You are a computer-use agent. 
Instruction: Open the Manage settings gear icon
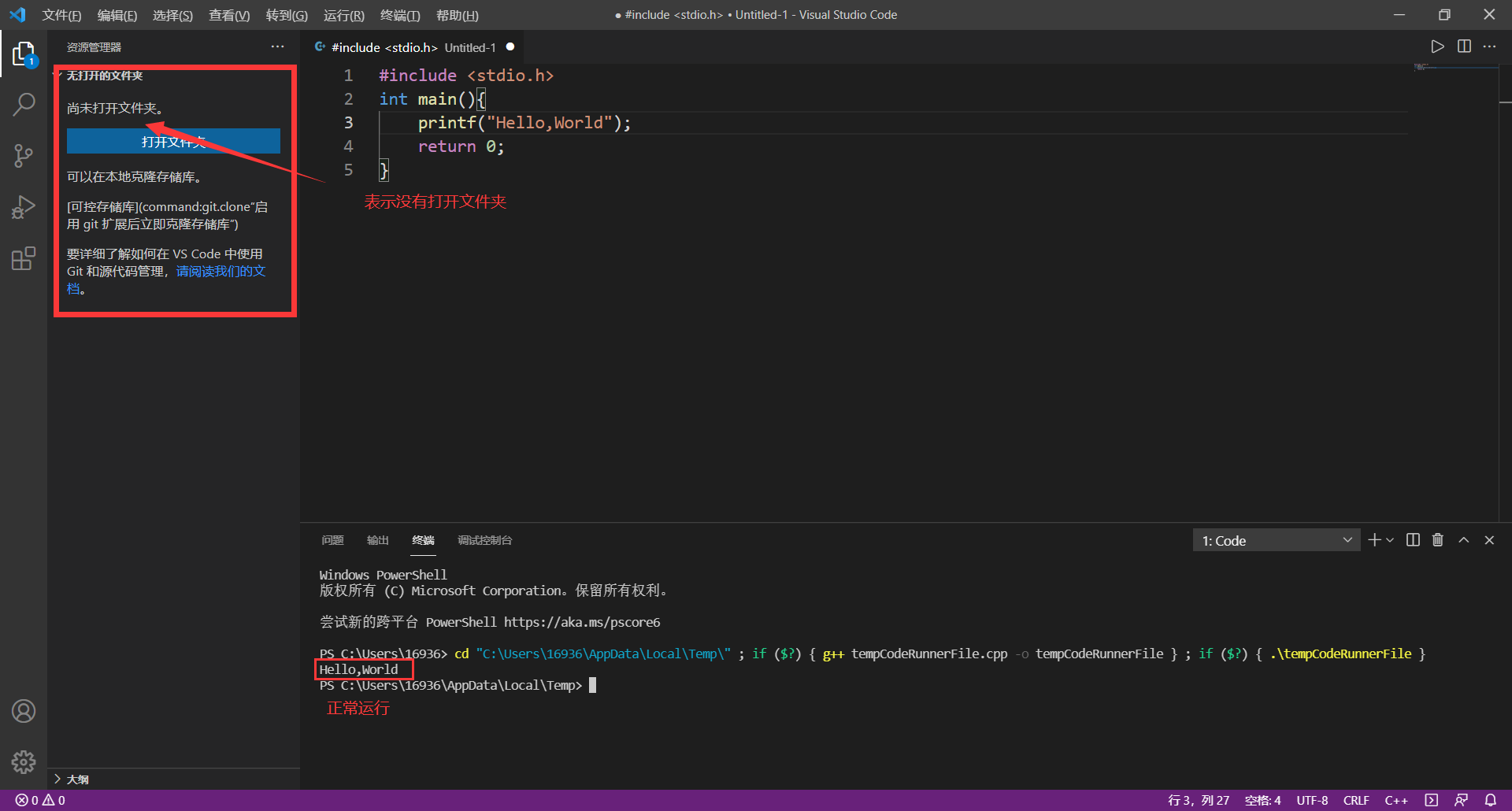point(24,762)
